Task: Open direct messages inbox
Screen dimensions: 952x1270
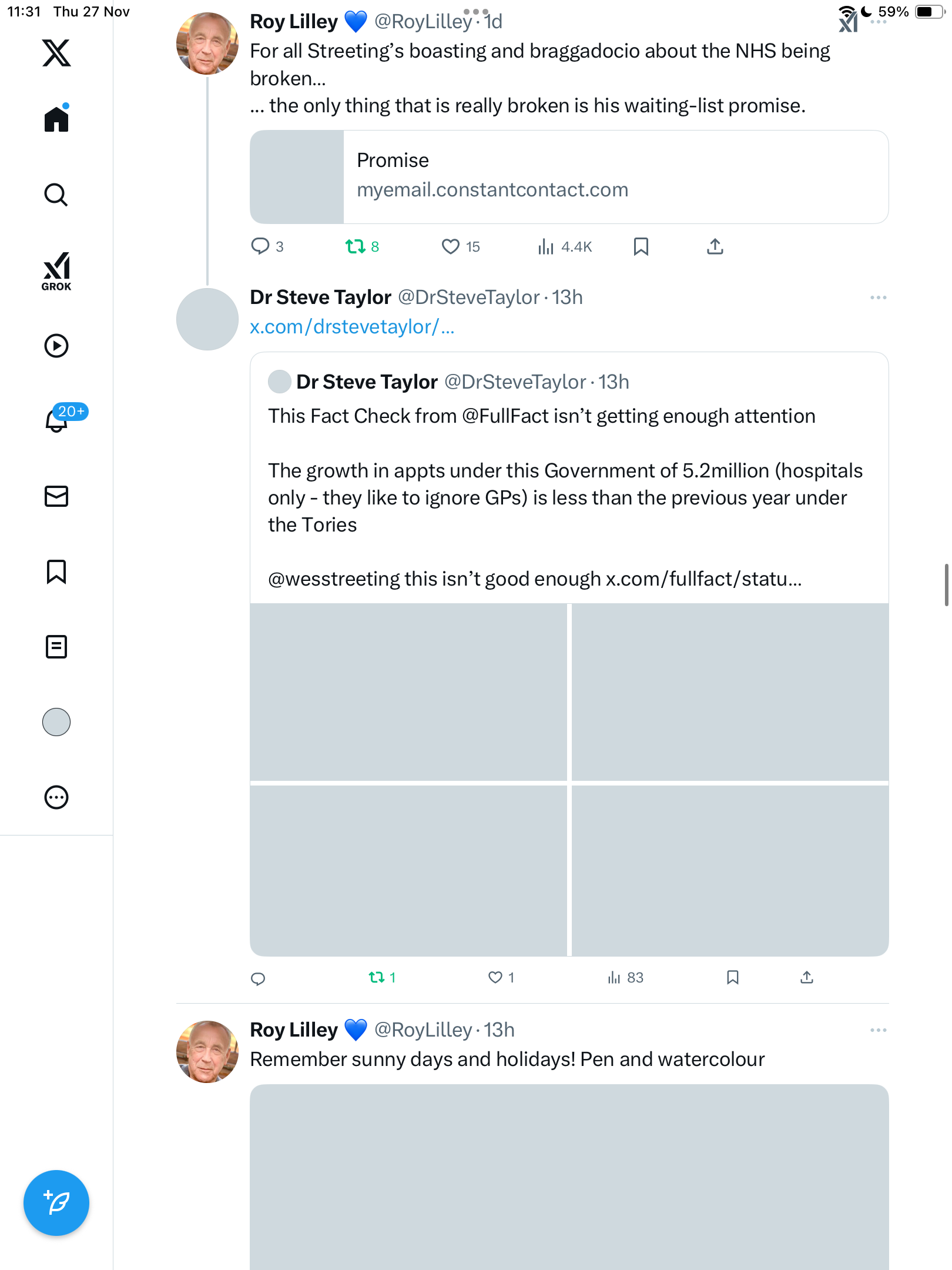Action: [56, 496]
